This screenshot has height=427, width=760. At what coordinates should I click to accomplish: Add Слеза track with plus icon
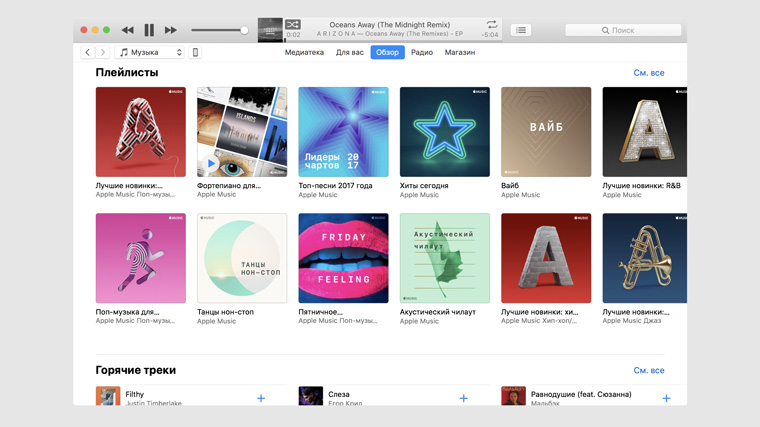pos(463,398)
